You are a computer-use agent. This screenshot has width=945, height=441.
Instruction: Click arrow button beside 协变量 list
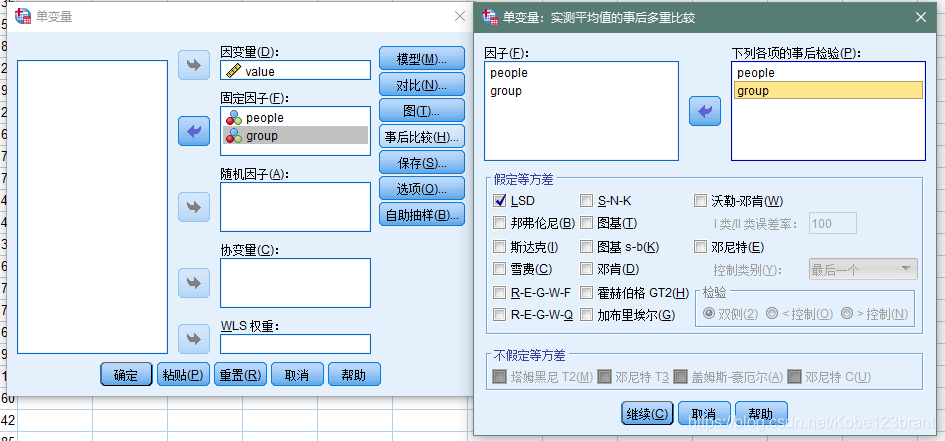click(x=194, y=283)
